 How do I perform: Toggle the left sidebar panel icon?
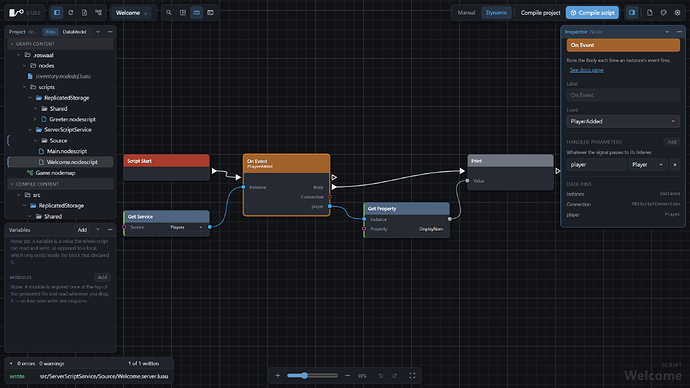[57, 12]
